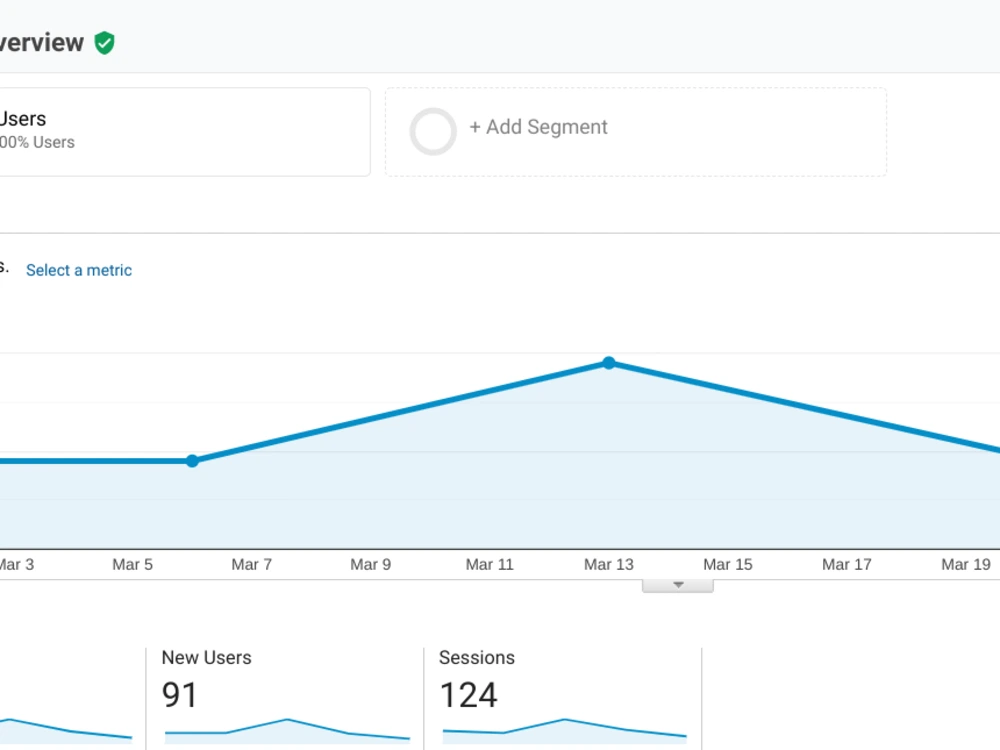
Task: Click the Mar 6 data point on chart
Action: click(x=192, y=460)
